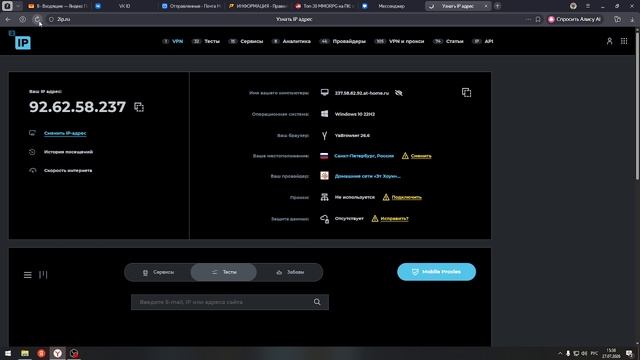Screen dimensions: 640x360
Task: Click the provider logo icon
Action: 324,176
